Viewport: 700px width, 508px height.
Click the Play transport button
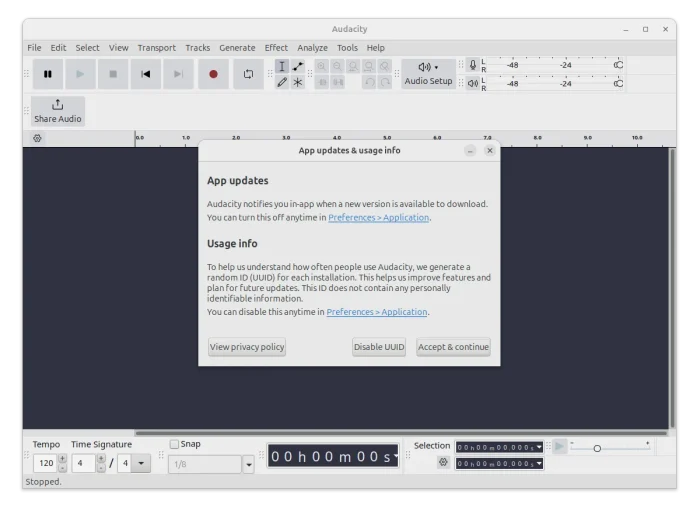click(80, 74)
